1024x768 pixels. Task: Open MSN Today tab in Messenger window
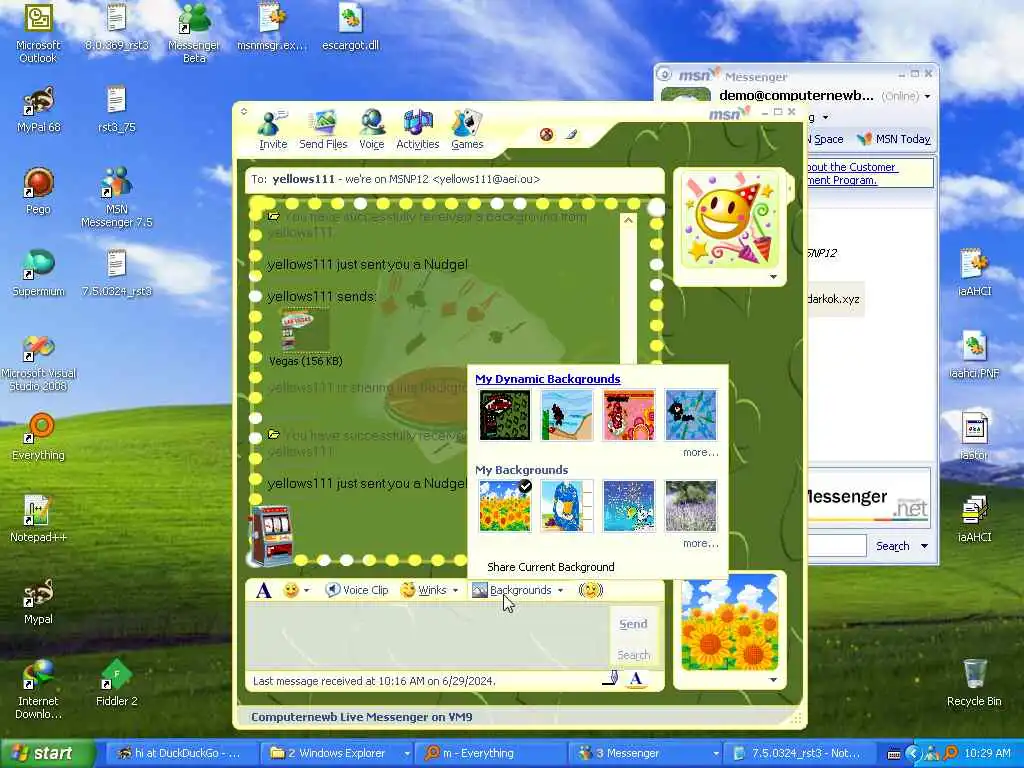click(x=894, y=139)
